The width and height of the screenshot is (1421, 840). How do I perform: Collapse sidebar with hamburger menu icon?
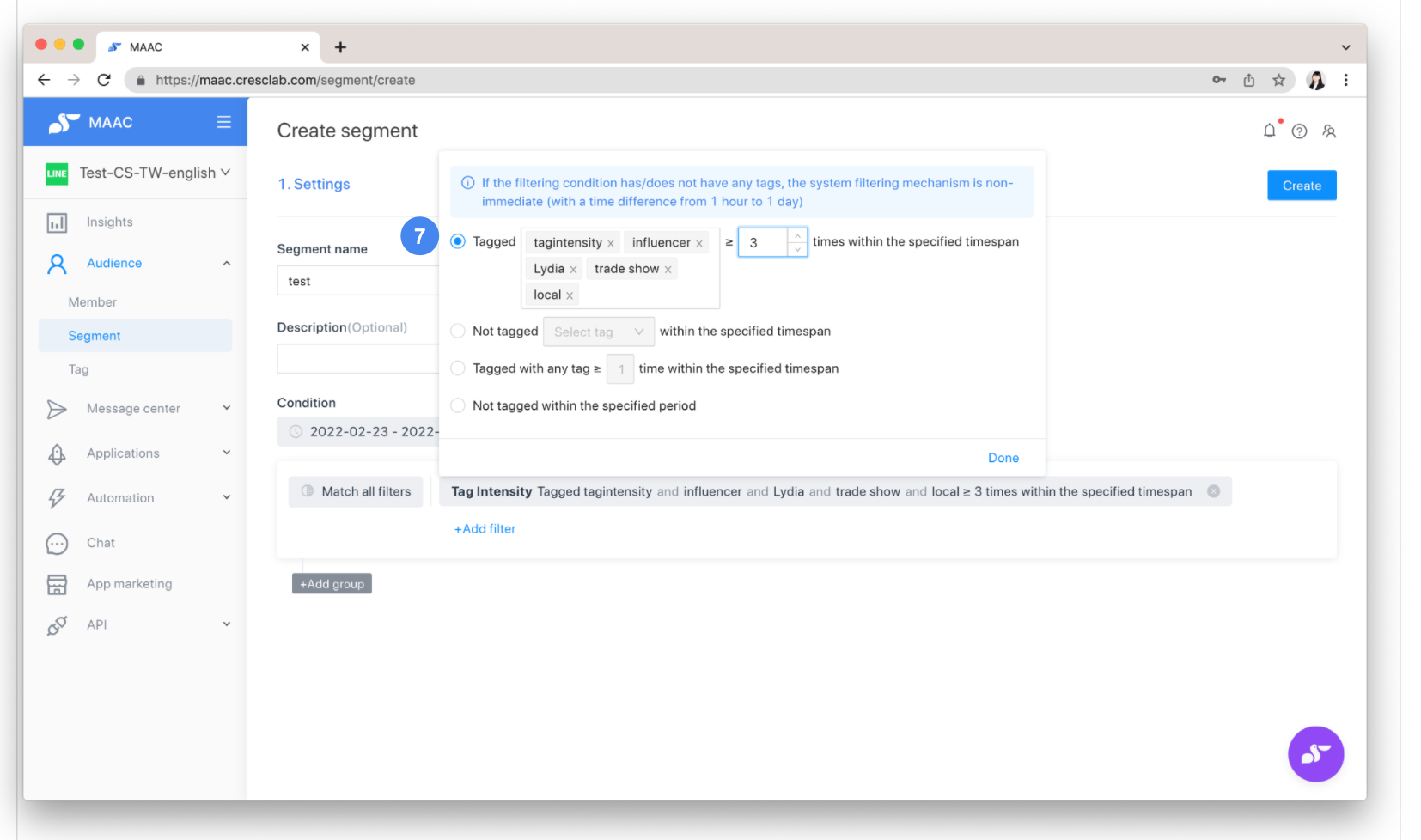pos(223,122)
